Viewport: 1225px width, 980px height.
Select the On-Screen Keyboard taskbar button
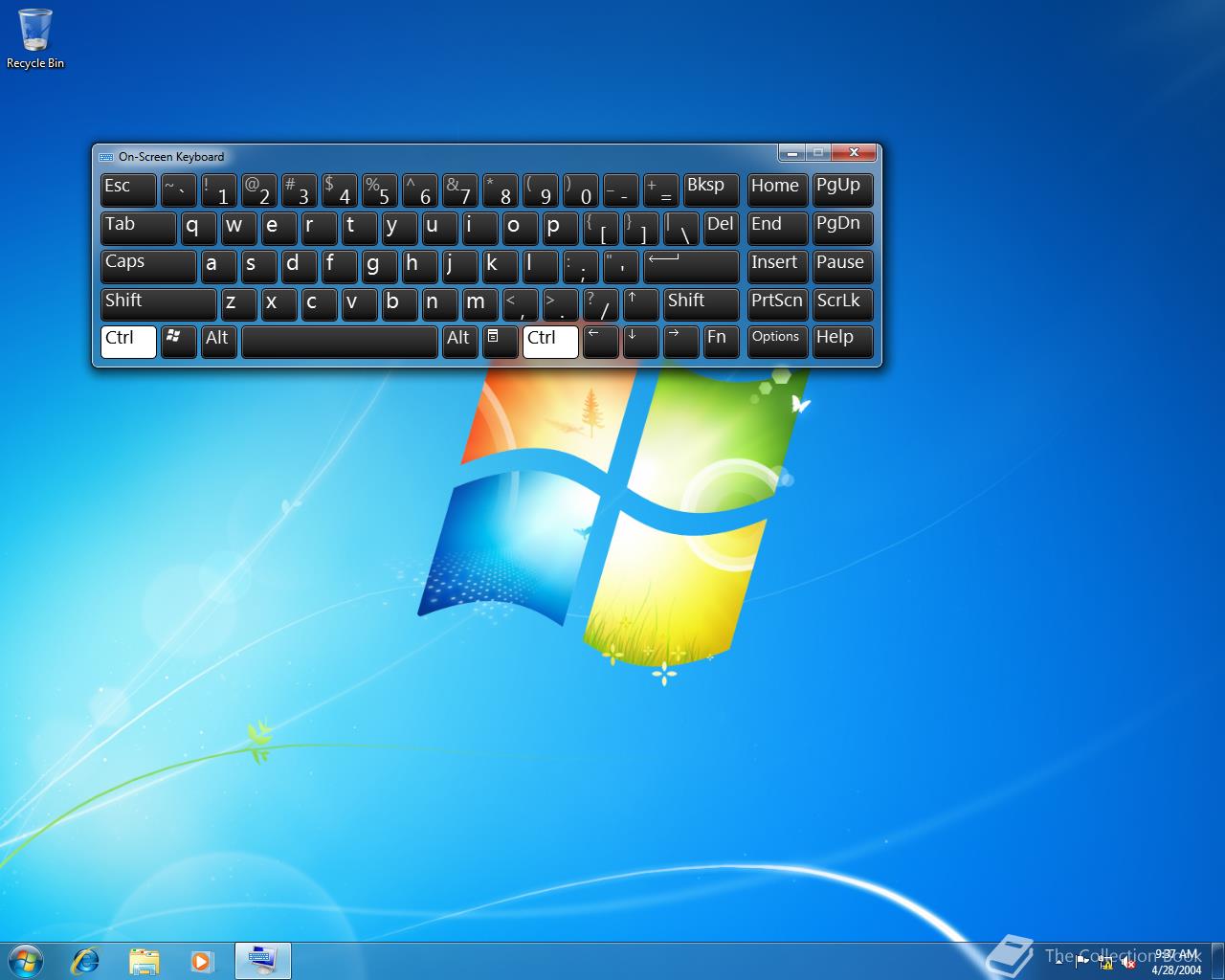coord(262,960)
